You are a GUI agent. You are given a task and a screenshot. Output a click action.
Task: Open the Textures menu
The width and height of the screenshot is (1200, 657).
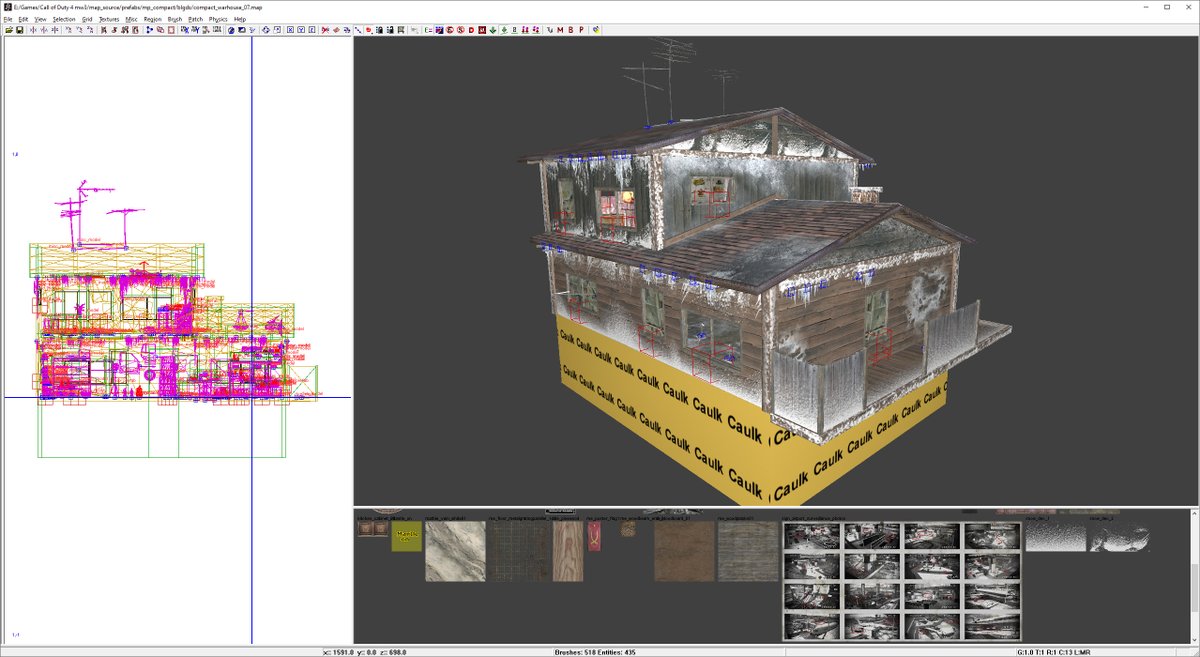(109, 19)
